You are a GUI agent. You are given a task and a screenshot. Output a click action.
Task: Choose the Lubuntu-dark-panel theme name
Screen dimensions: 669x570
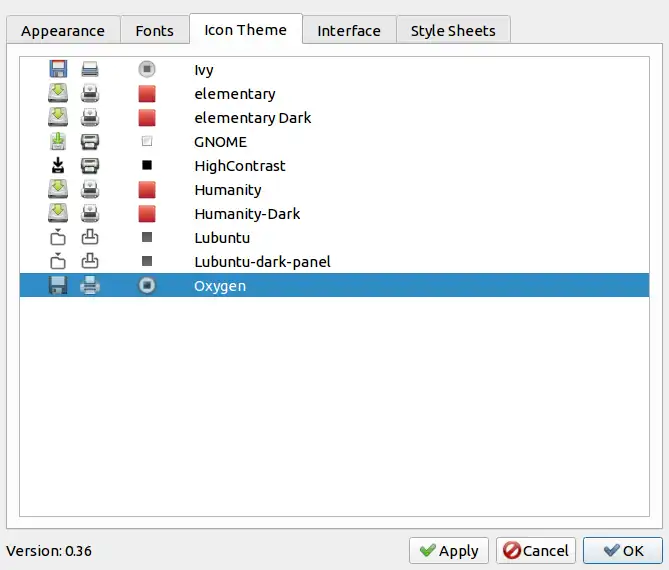point(262,262)
